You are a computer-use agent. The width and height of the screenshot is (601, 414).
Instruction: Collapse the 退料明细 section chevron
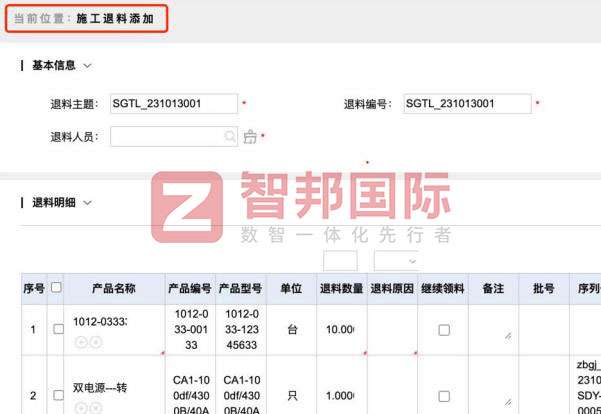click(87, 203)
